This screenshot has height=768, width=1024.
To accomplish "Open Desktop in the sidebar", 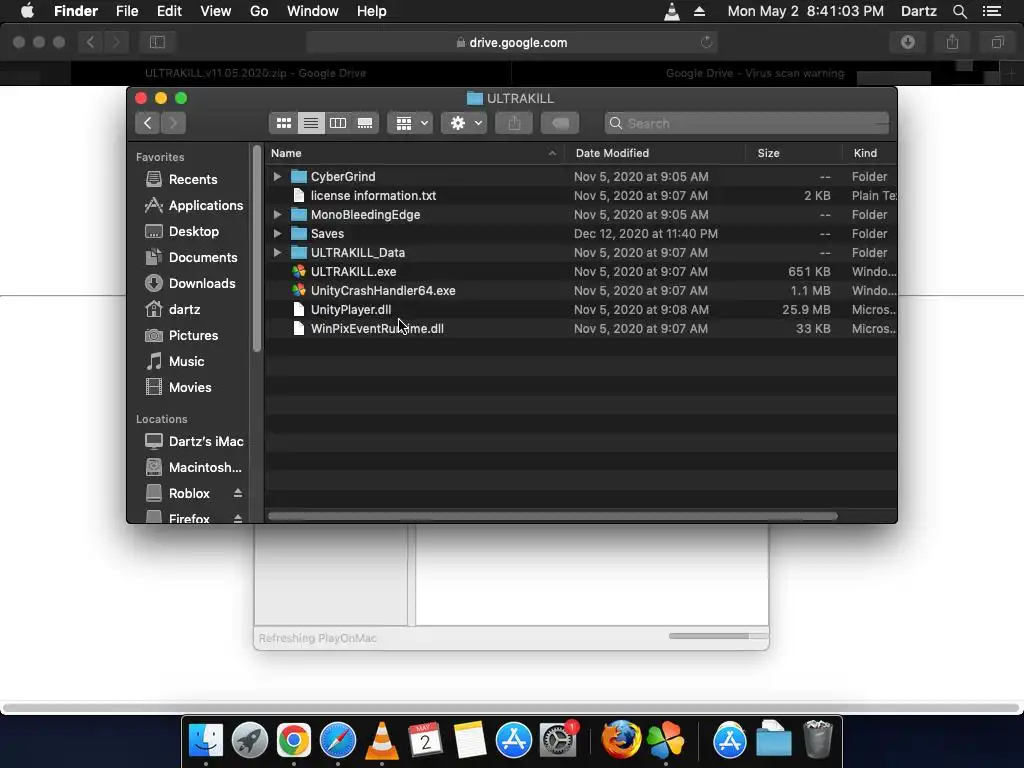I will (193, 231).
